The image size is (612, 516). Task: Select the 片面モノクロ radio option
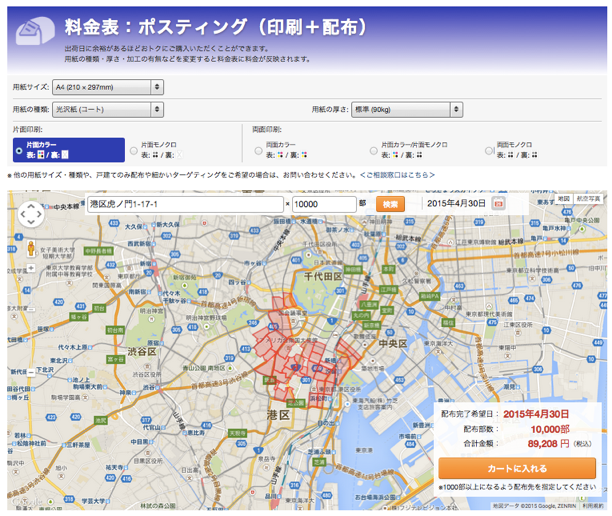click(134, 151)
